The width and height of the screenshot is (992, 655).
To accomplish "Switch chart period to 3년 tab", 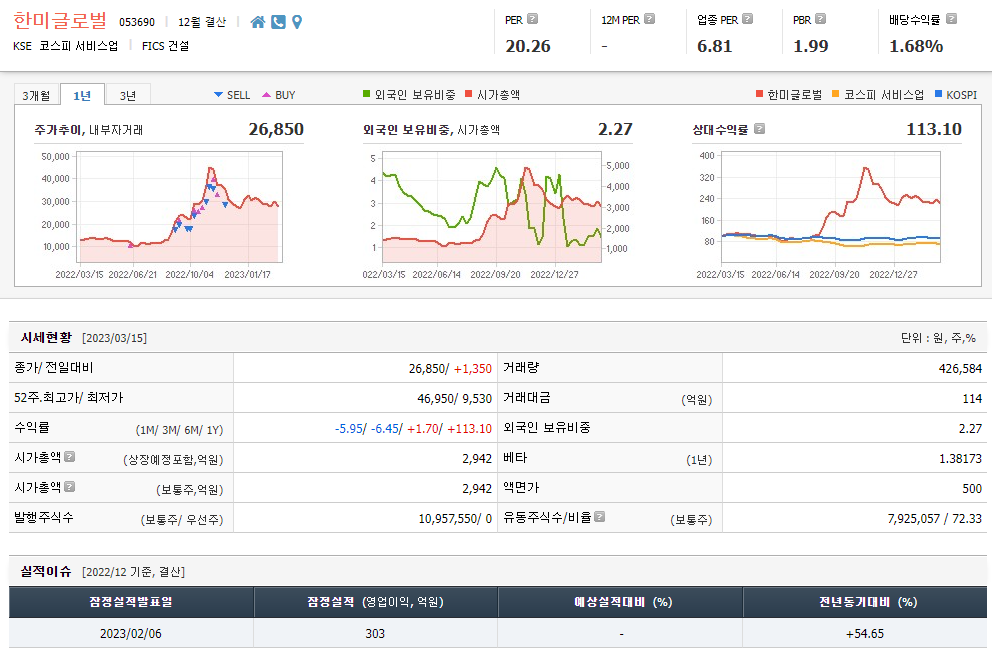I will [128, 96].
